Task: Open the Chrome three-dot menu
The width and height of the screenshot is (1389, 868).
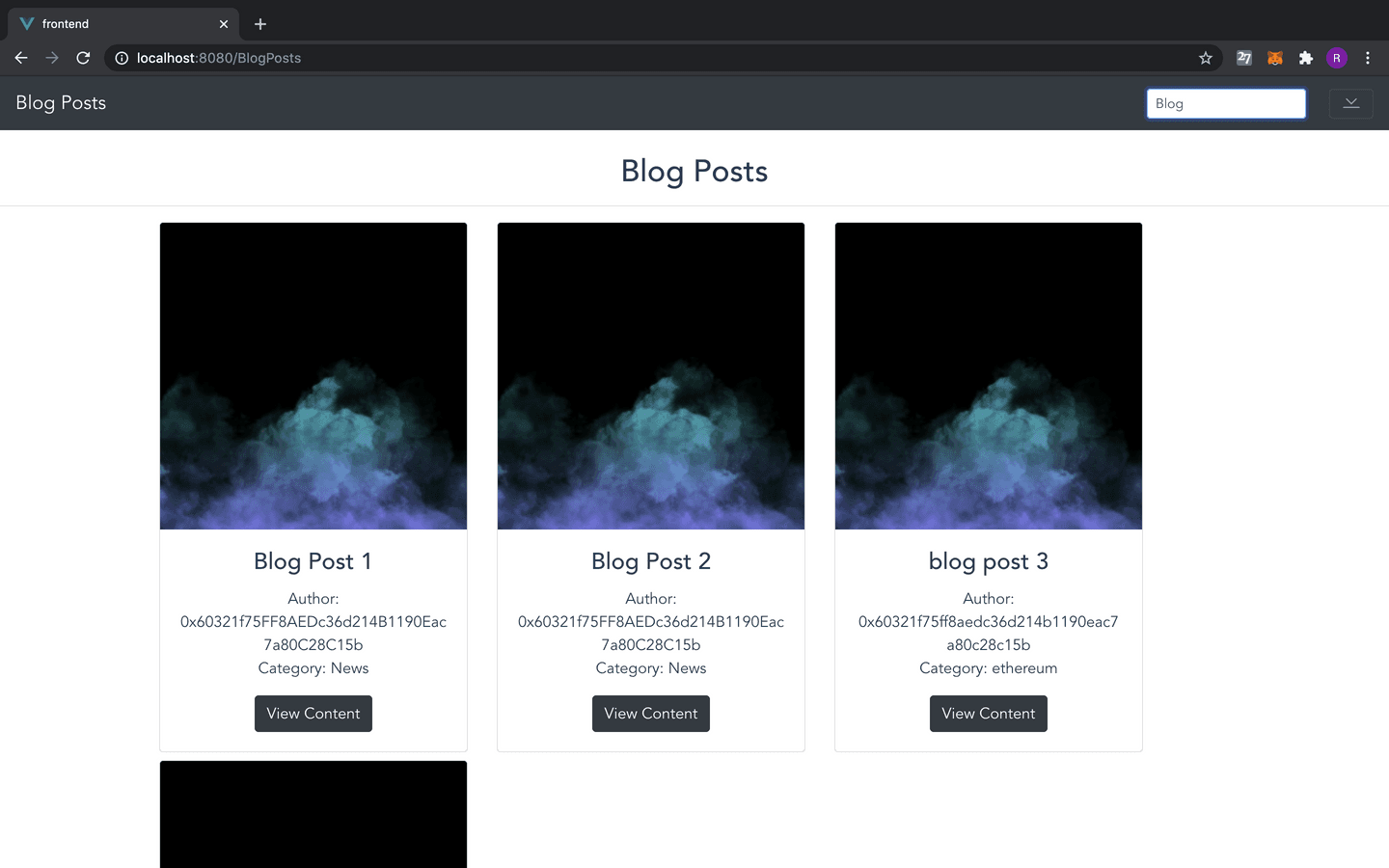Action: coord(1368,58)
